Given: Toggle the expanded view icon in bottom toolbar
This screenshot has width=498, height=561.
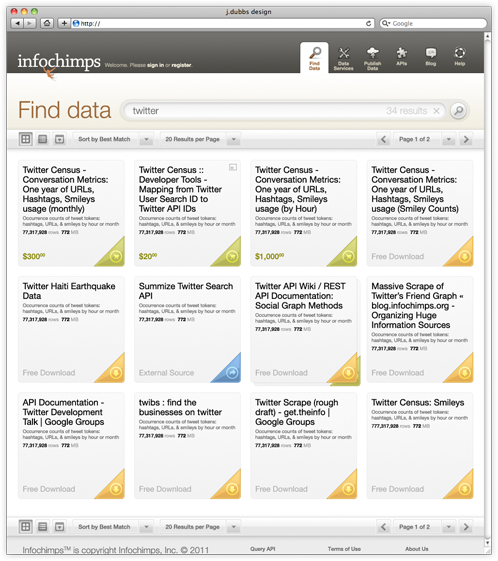Looking at the screenshot, I should (59, 527).
